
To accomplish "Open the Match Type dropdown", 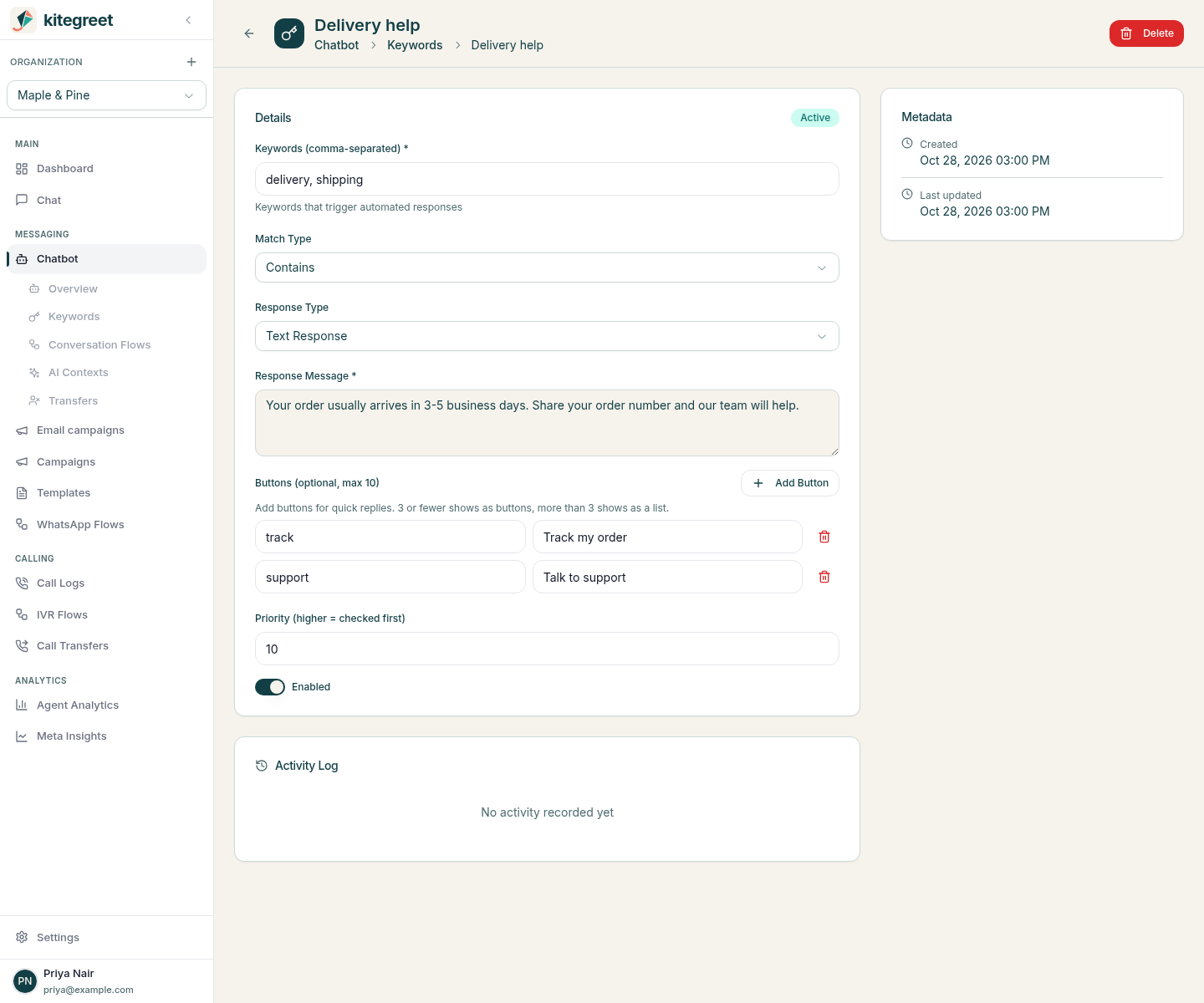I will point(547,267).
